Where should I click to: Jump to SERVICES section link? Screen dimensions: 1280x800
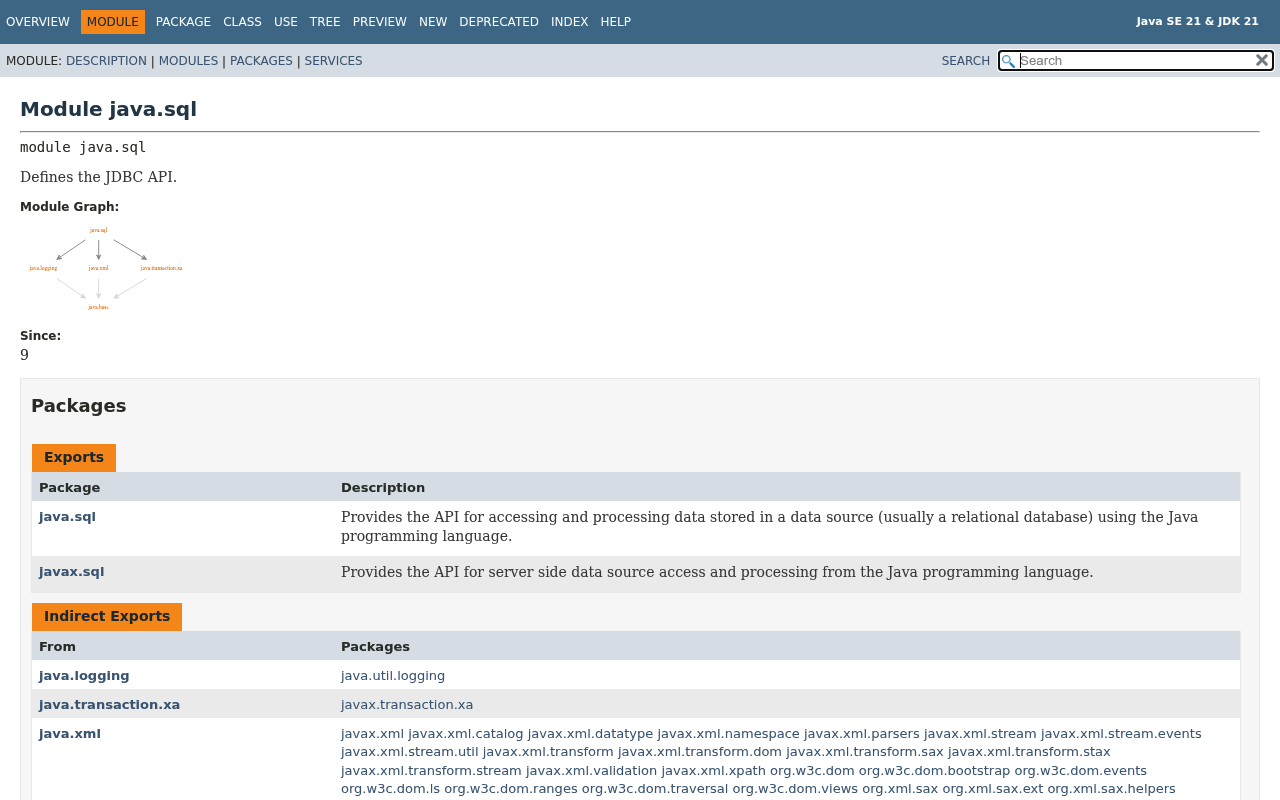pos(333,61)
